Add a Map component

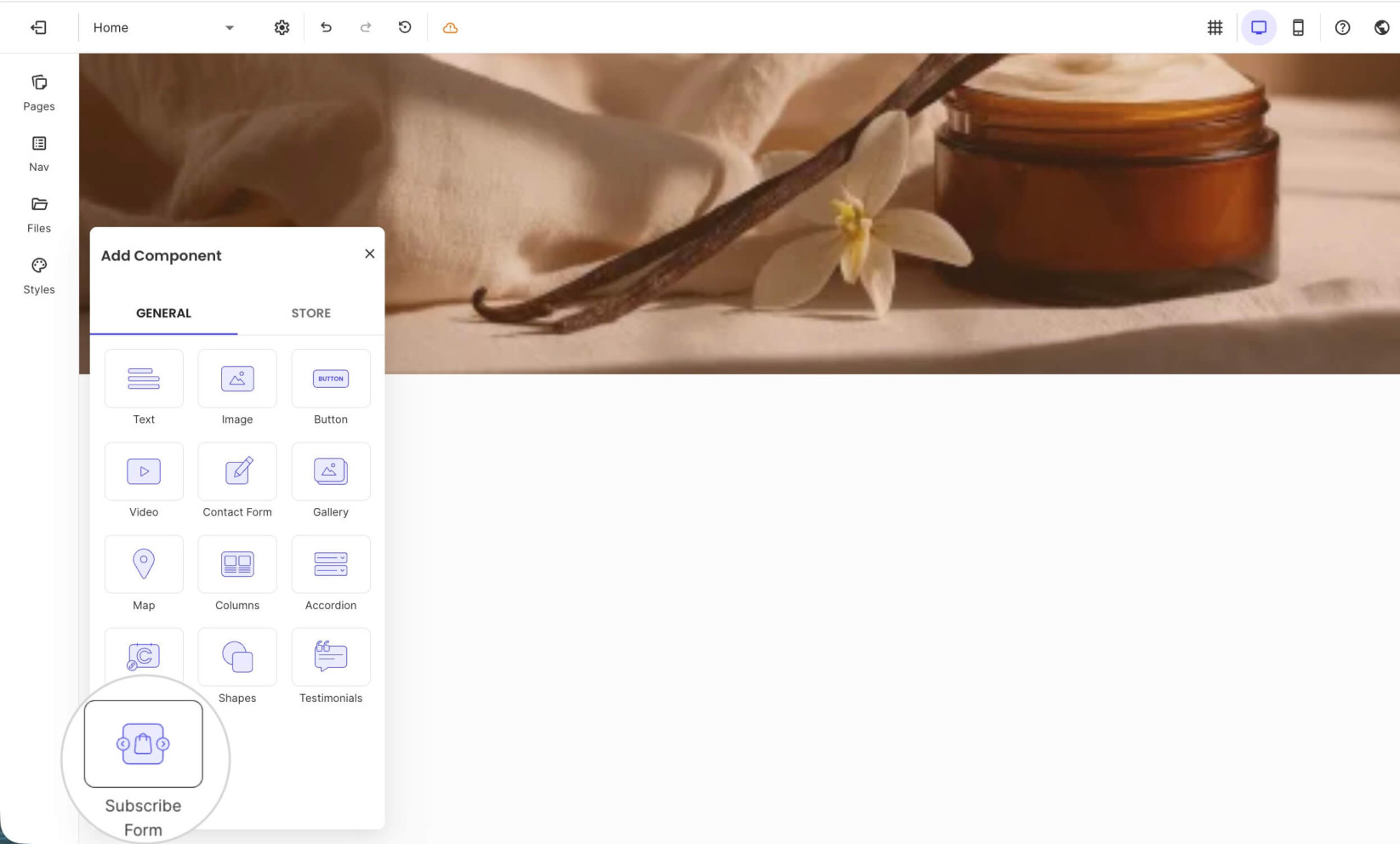[x=144, y=564]
